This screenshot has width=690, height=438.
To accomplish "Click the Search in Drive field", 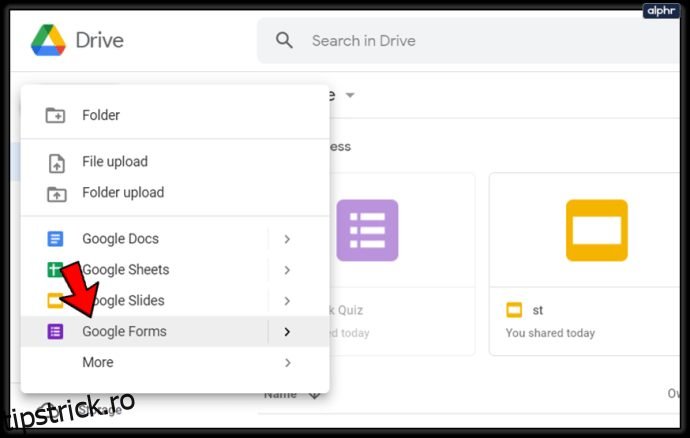I will (x=468, y=40).
